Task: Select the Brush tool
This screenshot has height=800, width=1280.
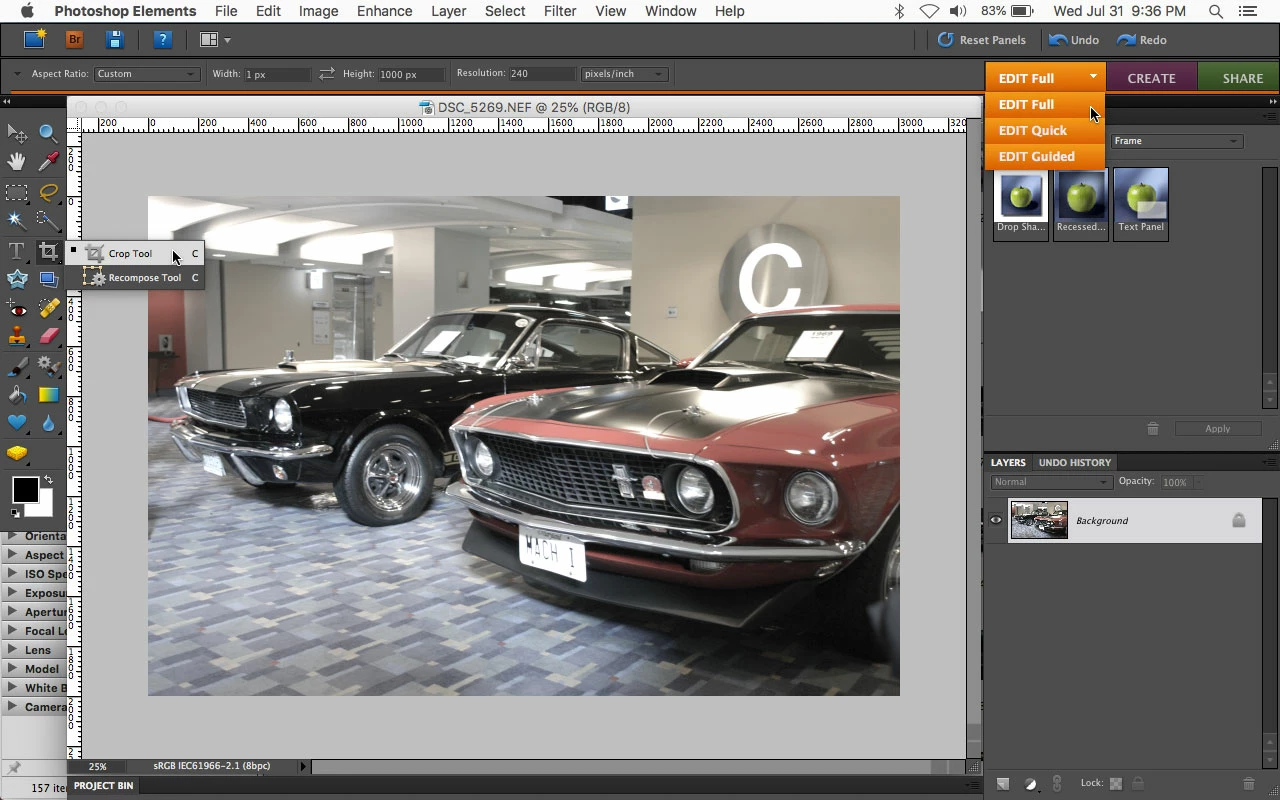Action: 17,366
